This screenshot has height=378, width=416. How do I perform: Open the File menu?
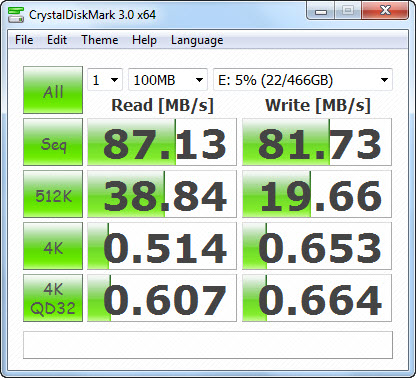[24, 40]
